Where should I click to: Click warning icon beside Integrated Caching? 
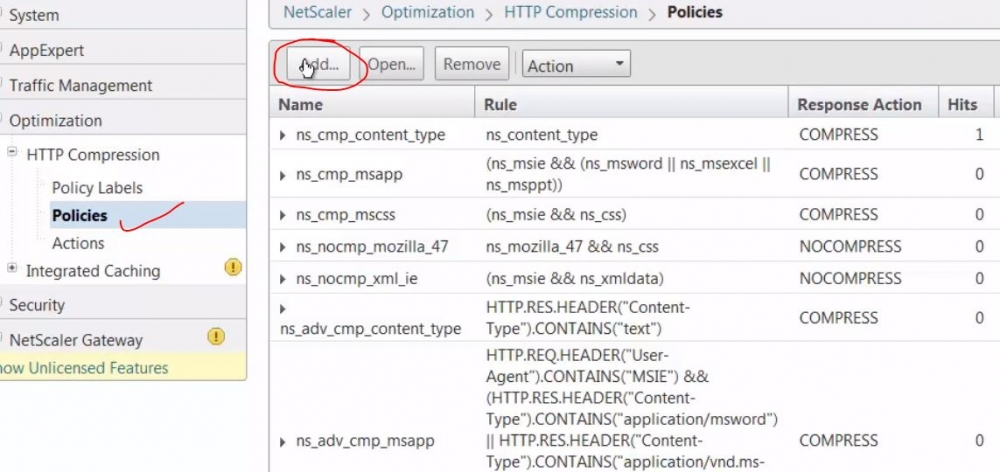tap(233, 267)
